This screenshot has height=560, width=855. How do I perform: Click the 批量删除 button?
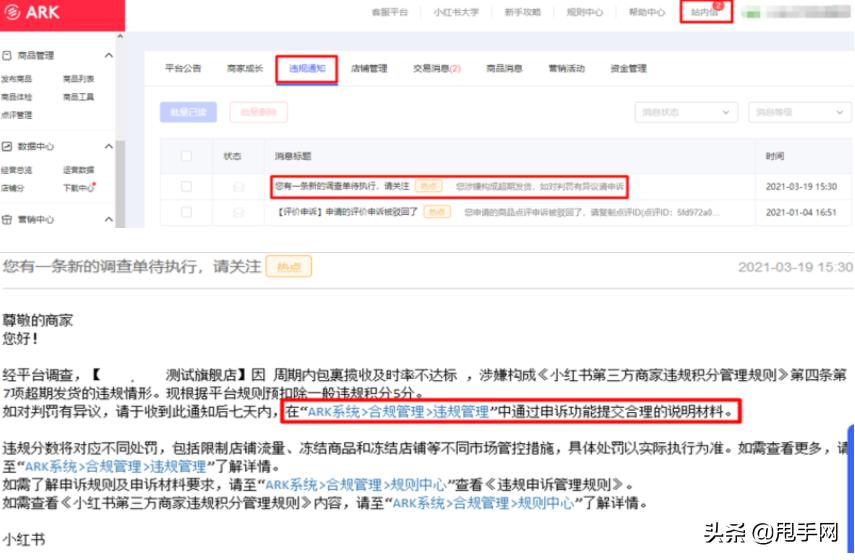point(258,112)
